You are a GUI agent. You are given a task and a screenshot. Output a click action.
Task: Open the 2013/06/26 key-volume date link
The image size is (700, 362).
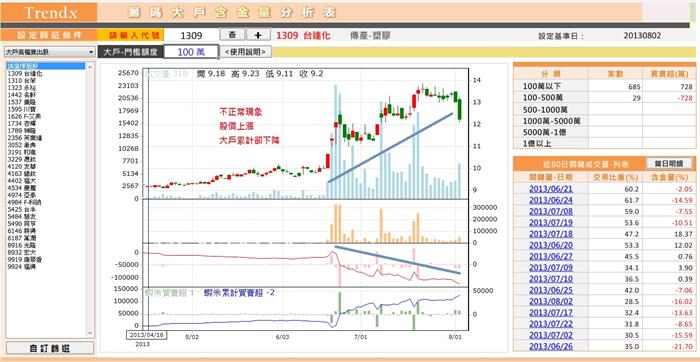(x=550, y=346)
